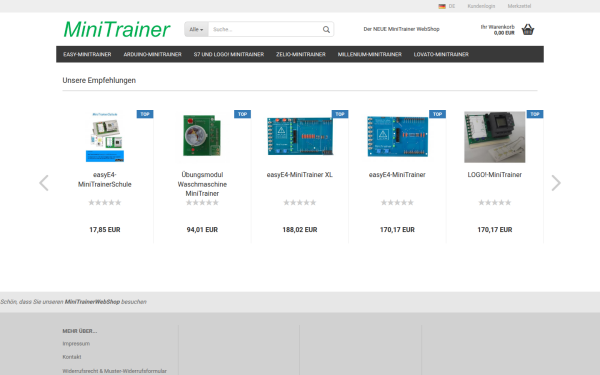Screen dimensions: 600x375
Task: Click the search magnifier icon
Action: (326, 29)
